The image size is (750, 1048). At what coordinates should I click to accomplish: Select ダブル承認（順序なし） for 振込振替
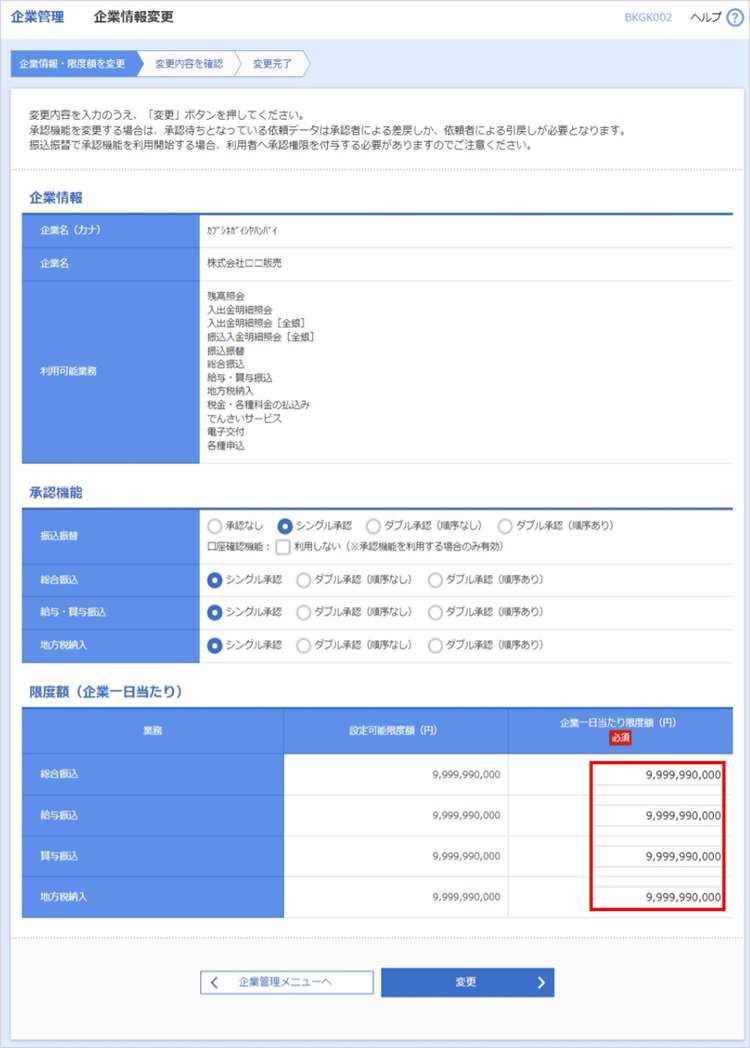pos(373,526)
